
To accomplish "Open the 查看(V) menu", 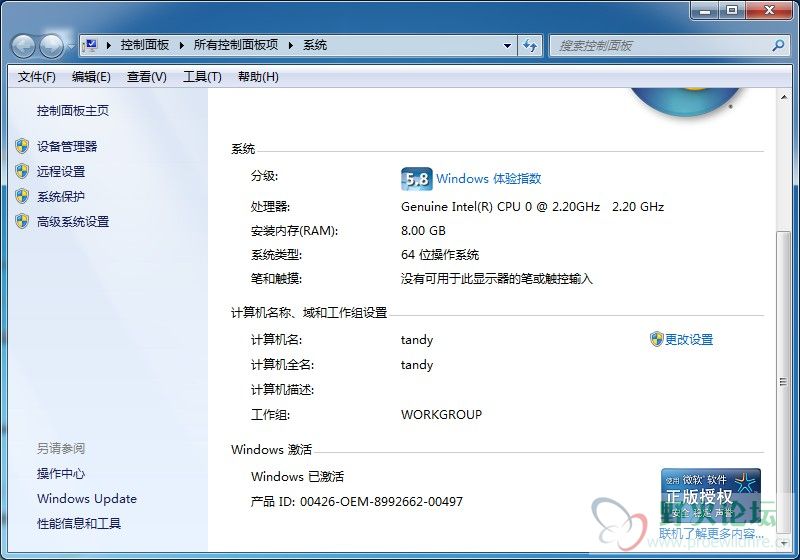I will [147, 77].
